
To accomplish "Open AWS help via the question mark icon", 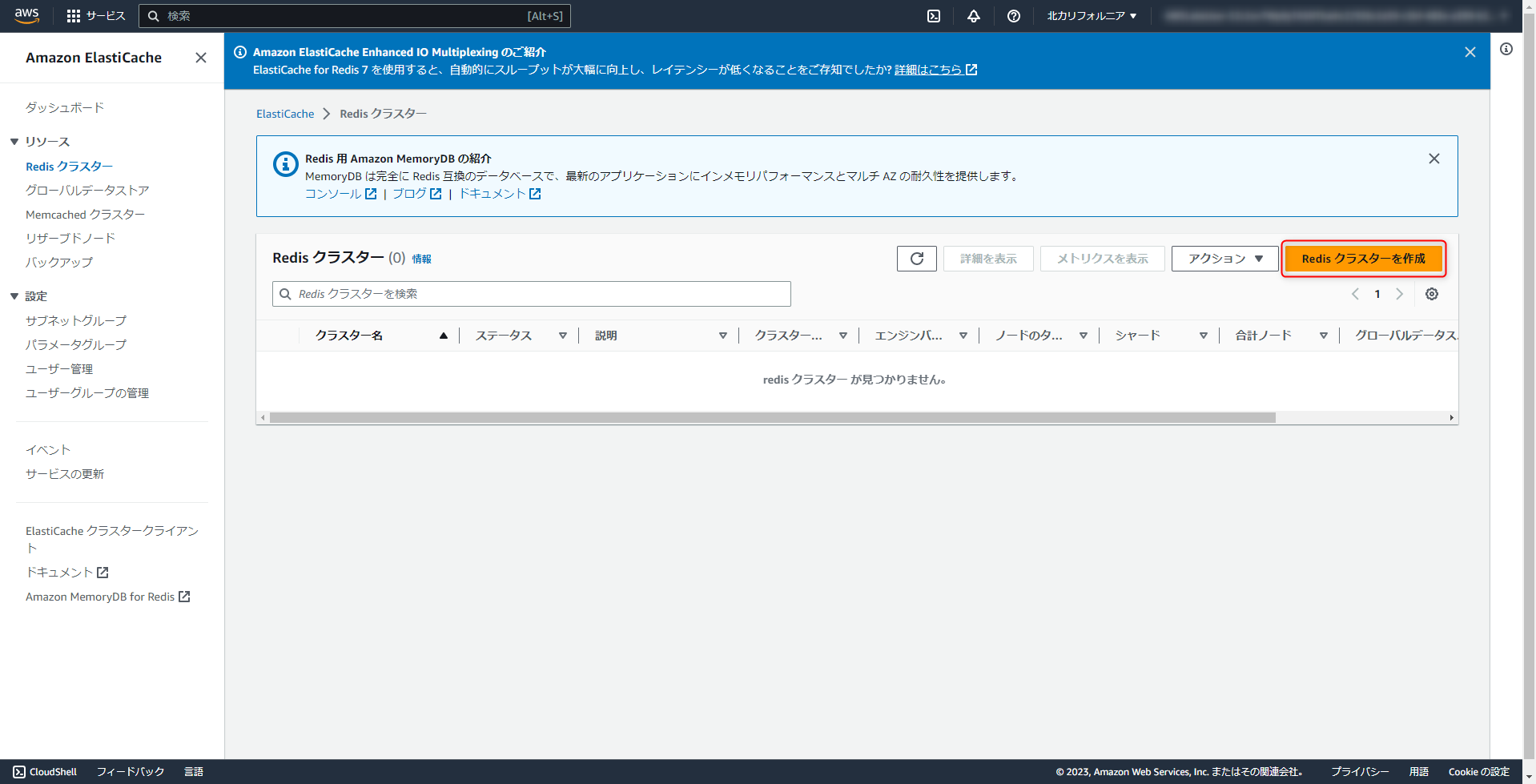I will coord(1013,15).
